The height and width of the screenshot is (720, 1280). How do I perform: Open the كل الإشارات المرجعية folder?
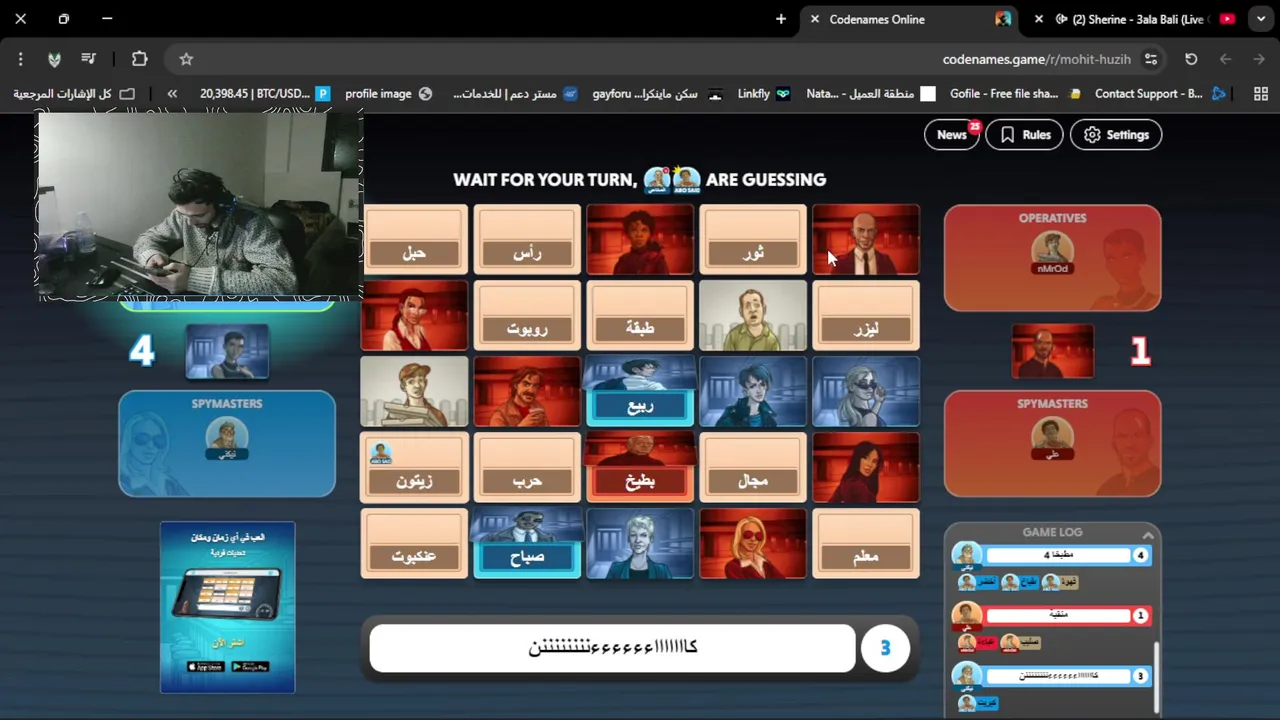click(74, 94)
